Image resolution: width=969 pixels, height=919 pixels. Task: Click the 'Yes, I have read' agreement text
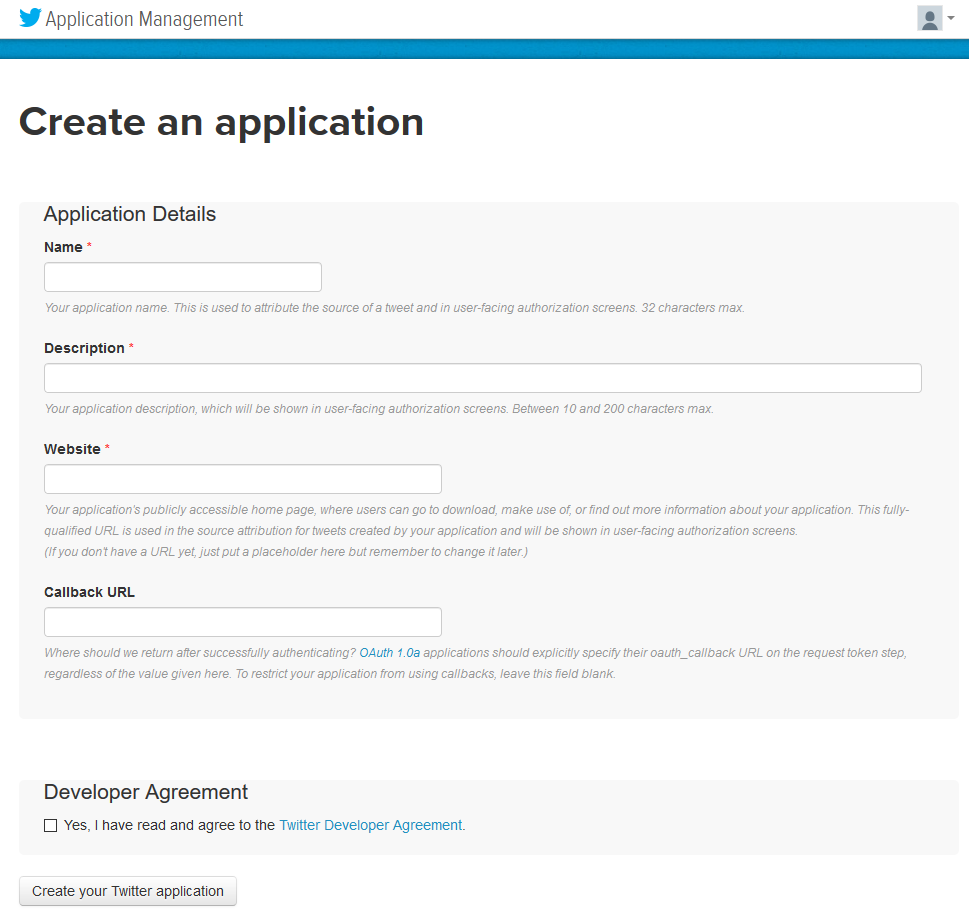[x=168, y=825]
